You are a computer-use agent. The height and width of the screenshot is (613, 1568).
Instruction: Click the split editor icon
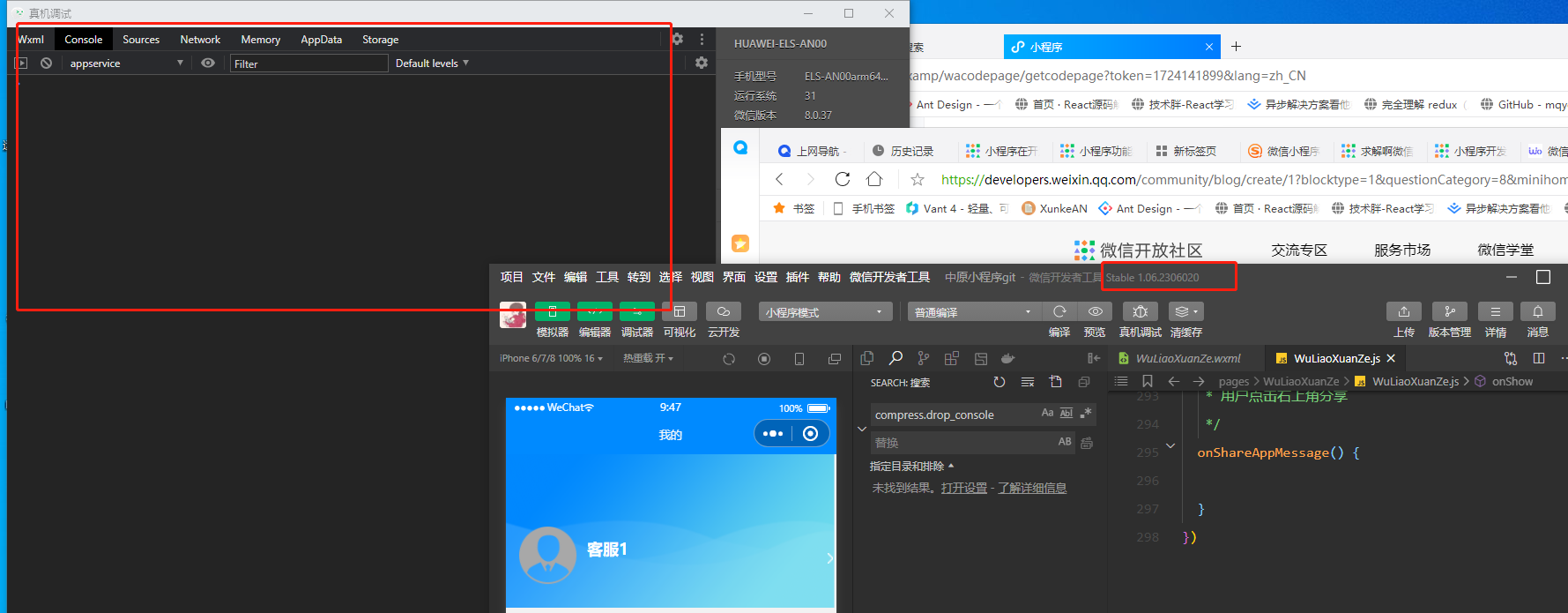(x=1539, y=358)
